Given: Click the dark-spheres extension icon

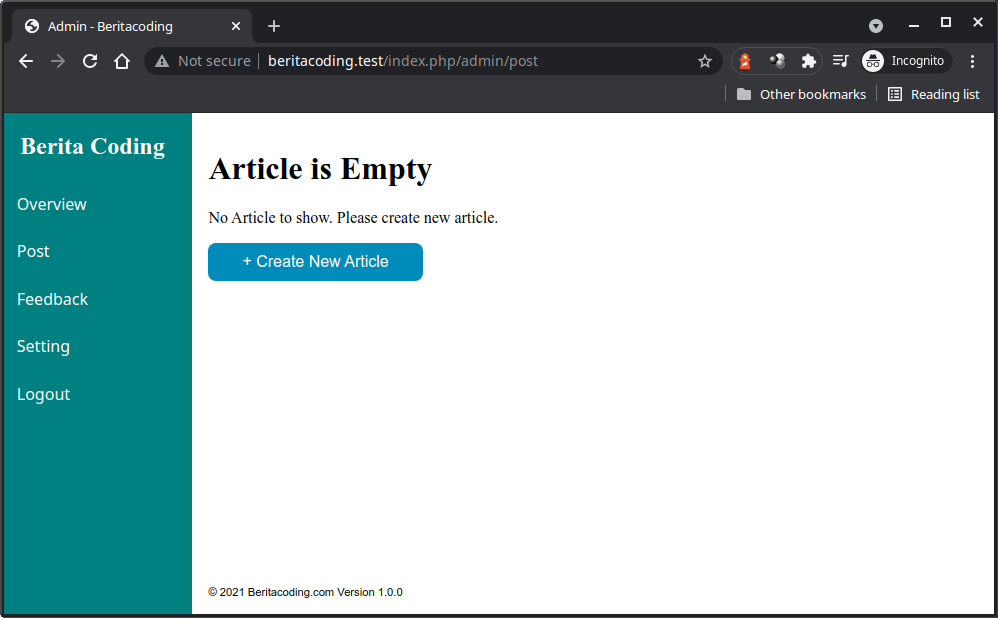Looking at the screenshot, I should 778,61.
